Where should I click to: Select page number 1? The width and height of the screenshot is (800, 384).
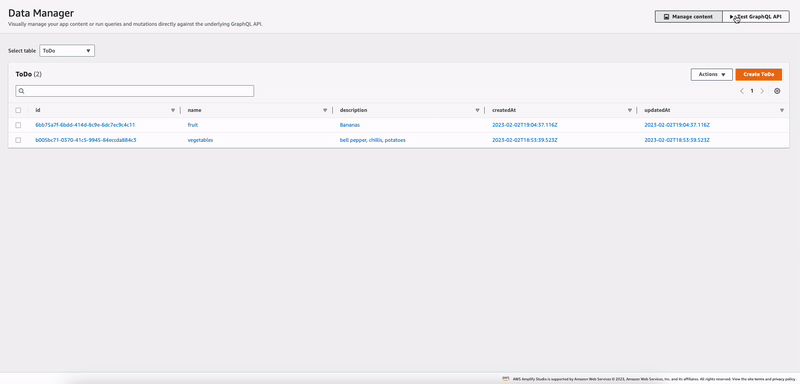point(752,91)
